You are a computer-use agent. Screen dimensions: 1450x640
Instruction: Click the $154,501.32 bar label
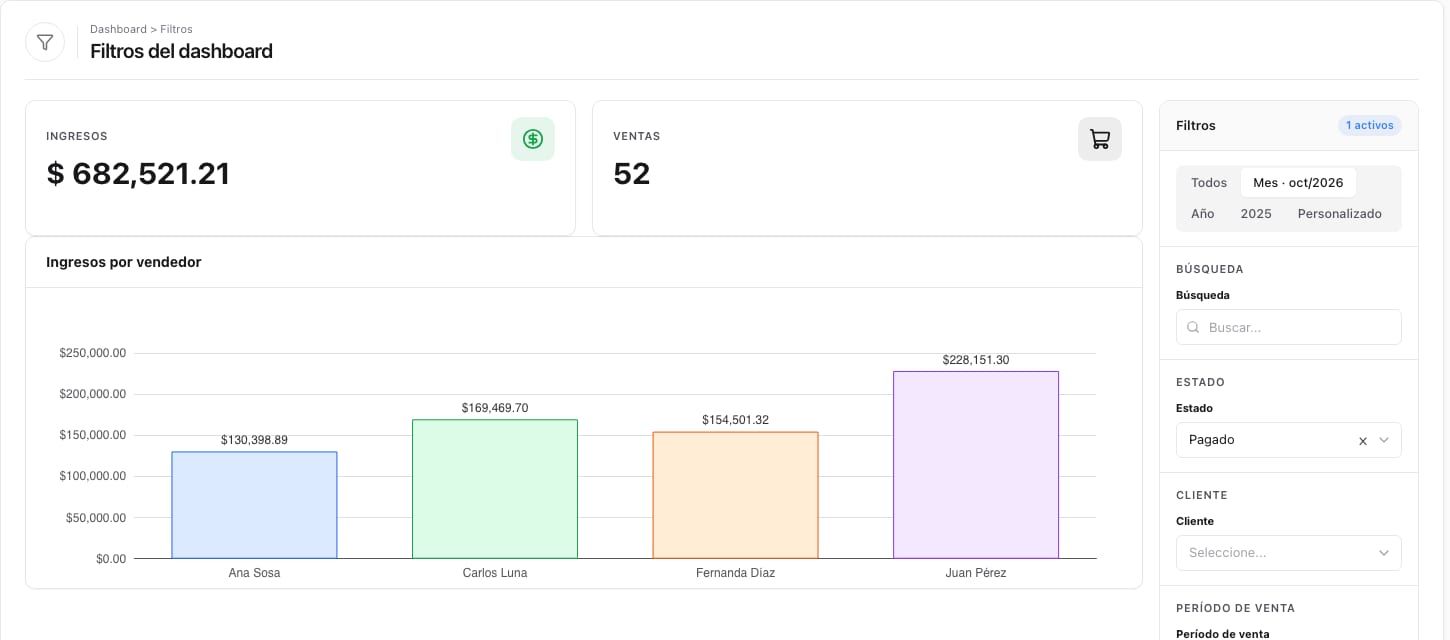click(x=735, y=420)
